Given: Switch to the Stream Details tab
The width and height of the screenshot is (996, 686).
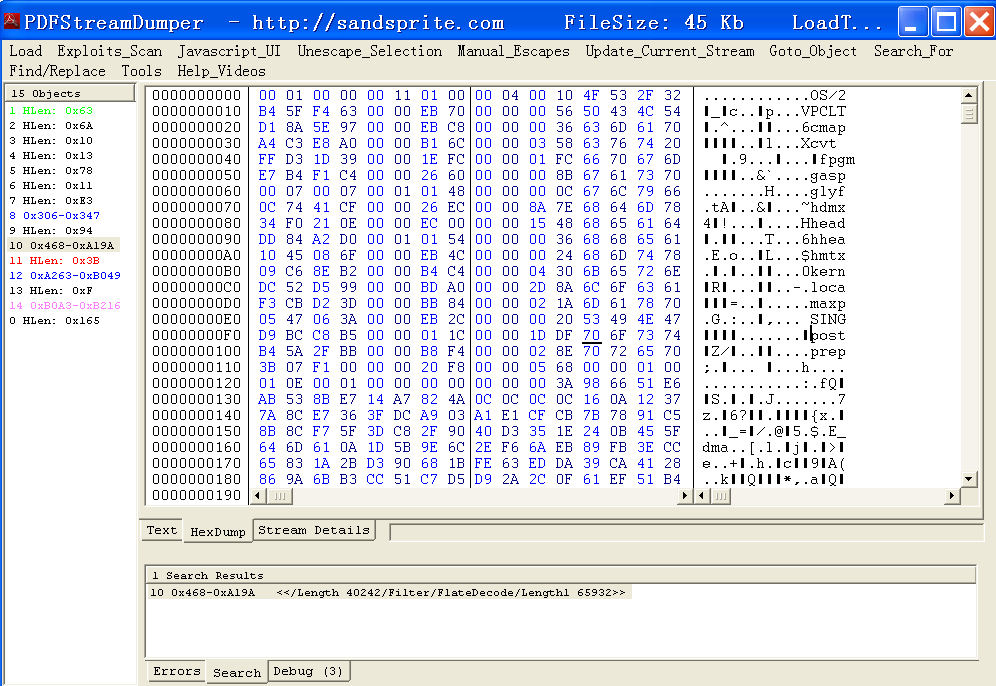Looking at the screenshot, I should [x=314, y=530].
